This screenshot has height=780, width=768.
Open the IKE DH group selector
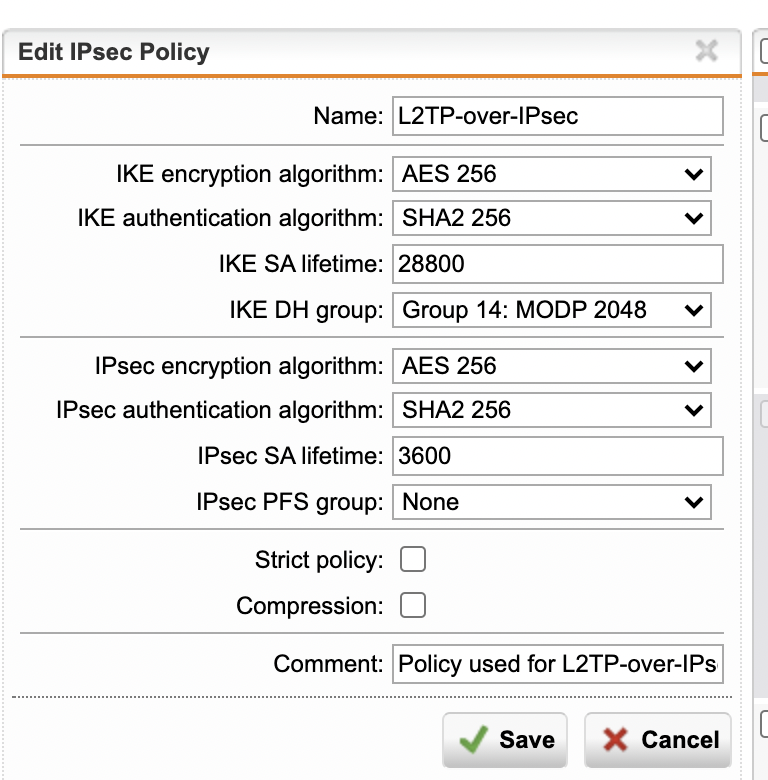552,310
